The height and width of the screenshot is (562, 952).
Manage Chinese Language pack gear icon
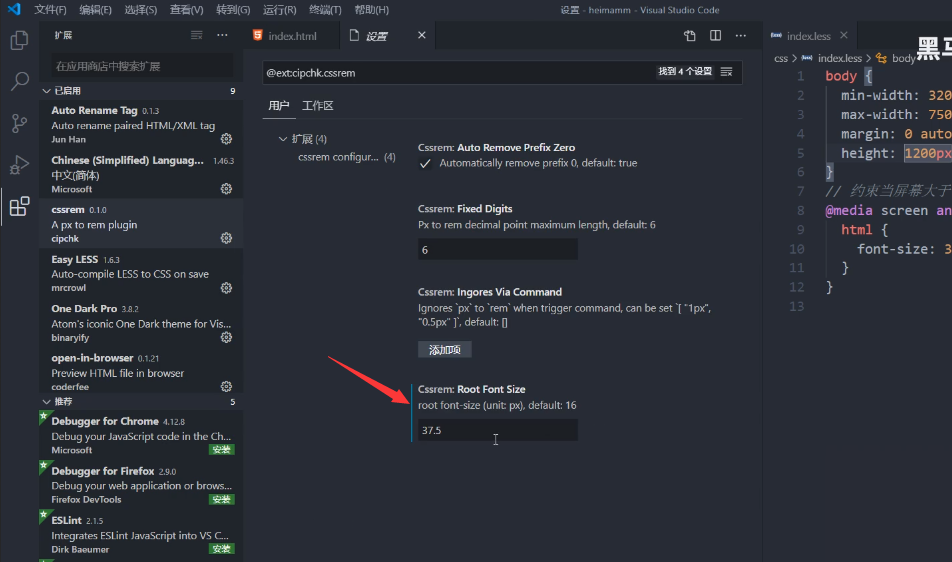click(x=226, y=189)
